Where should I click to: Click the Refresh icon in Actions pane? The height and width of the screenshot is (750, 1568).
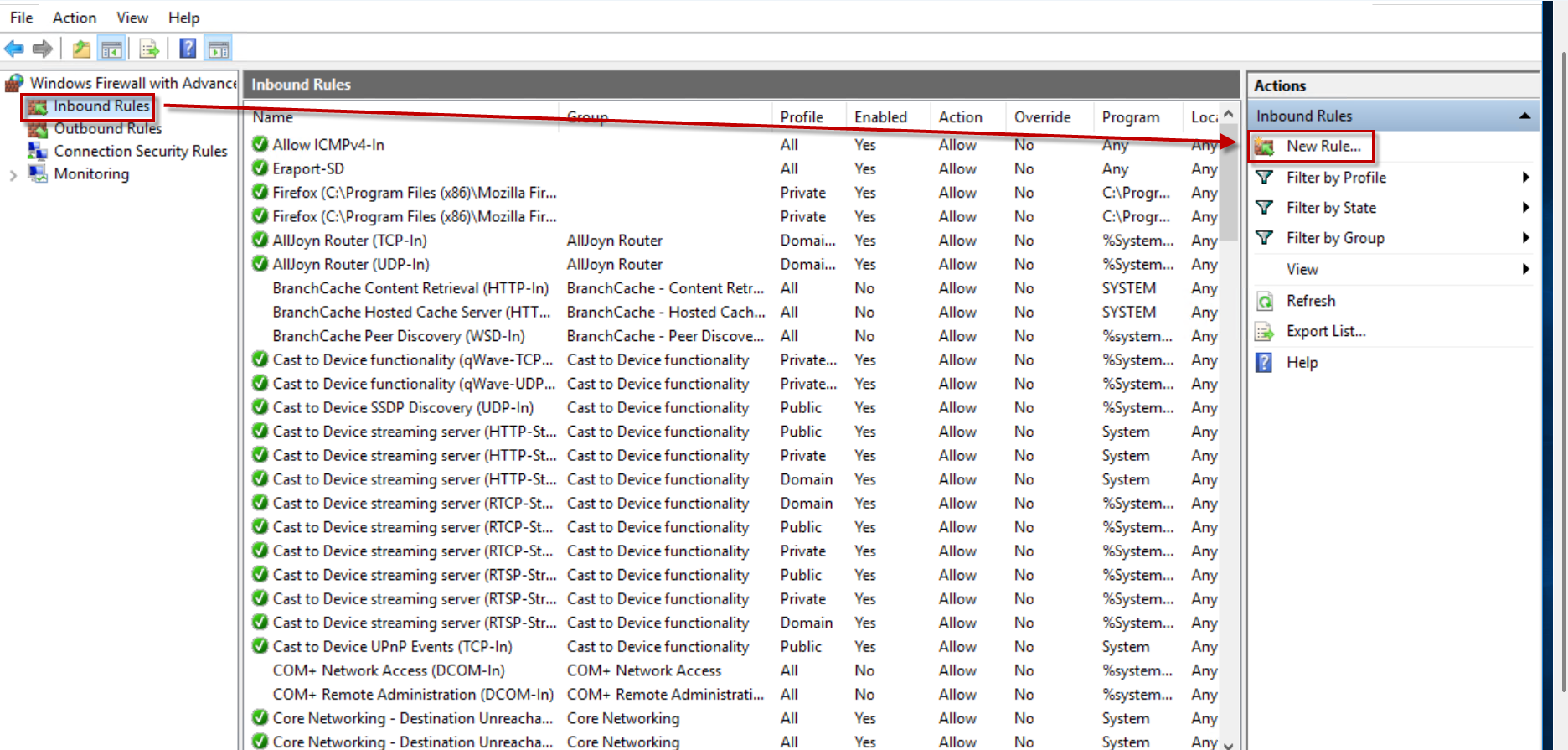coord(1265,301)
